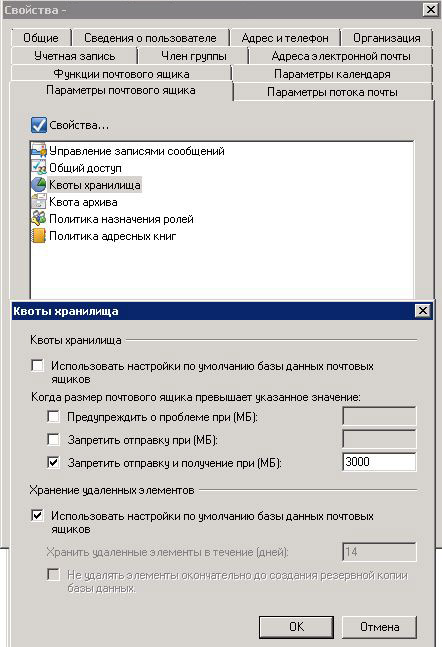Toggle Предупреждать о проблеме при (МБ) checkbox

pos(54,416)
